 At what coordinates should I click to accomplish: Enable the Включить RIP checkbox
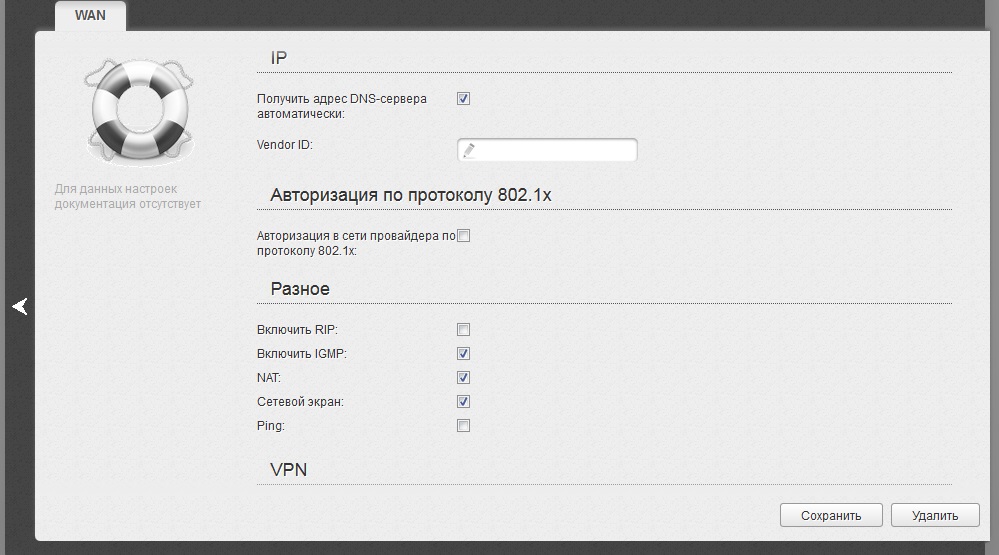[463, 329]
